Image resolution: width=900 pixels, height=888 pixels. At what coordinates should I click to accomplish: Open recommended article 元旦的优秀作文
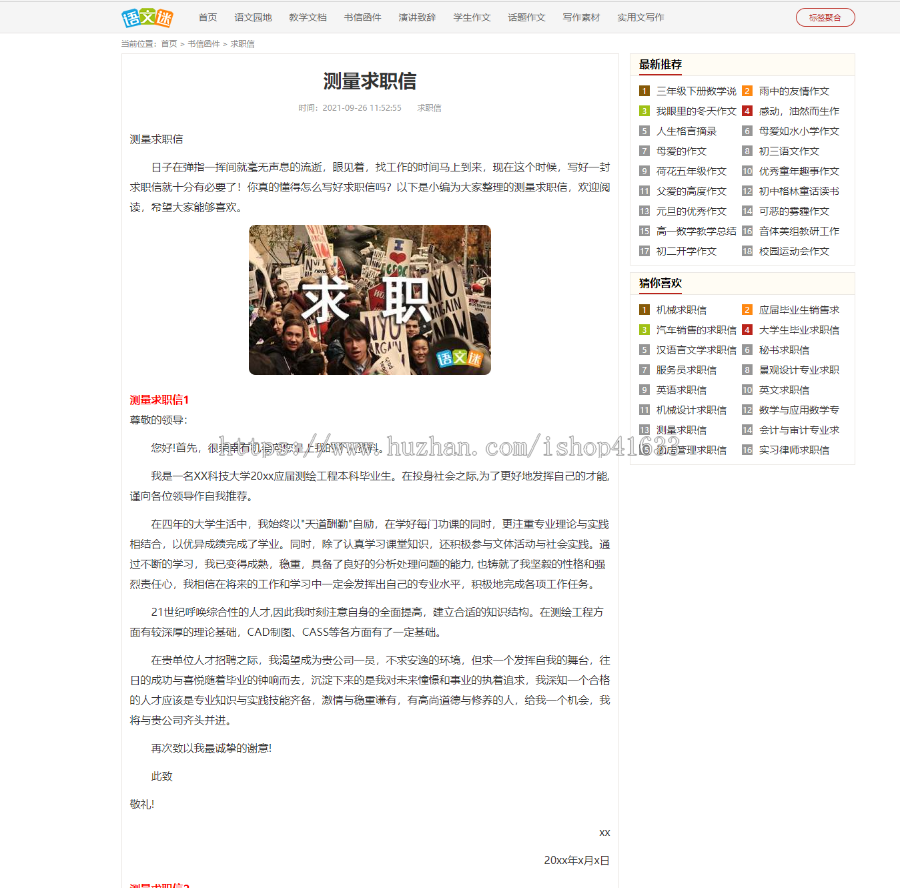tap(691, 212)
